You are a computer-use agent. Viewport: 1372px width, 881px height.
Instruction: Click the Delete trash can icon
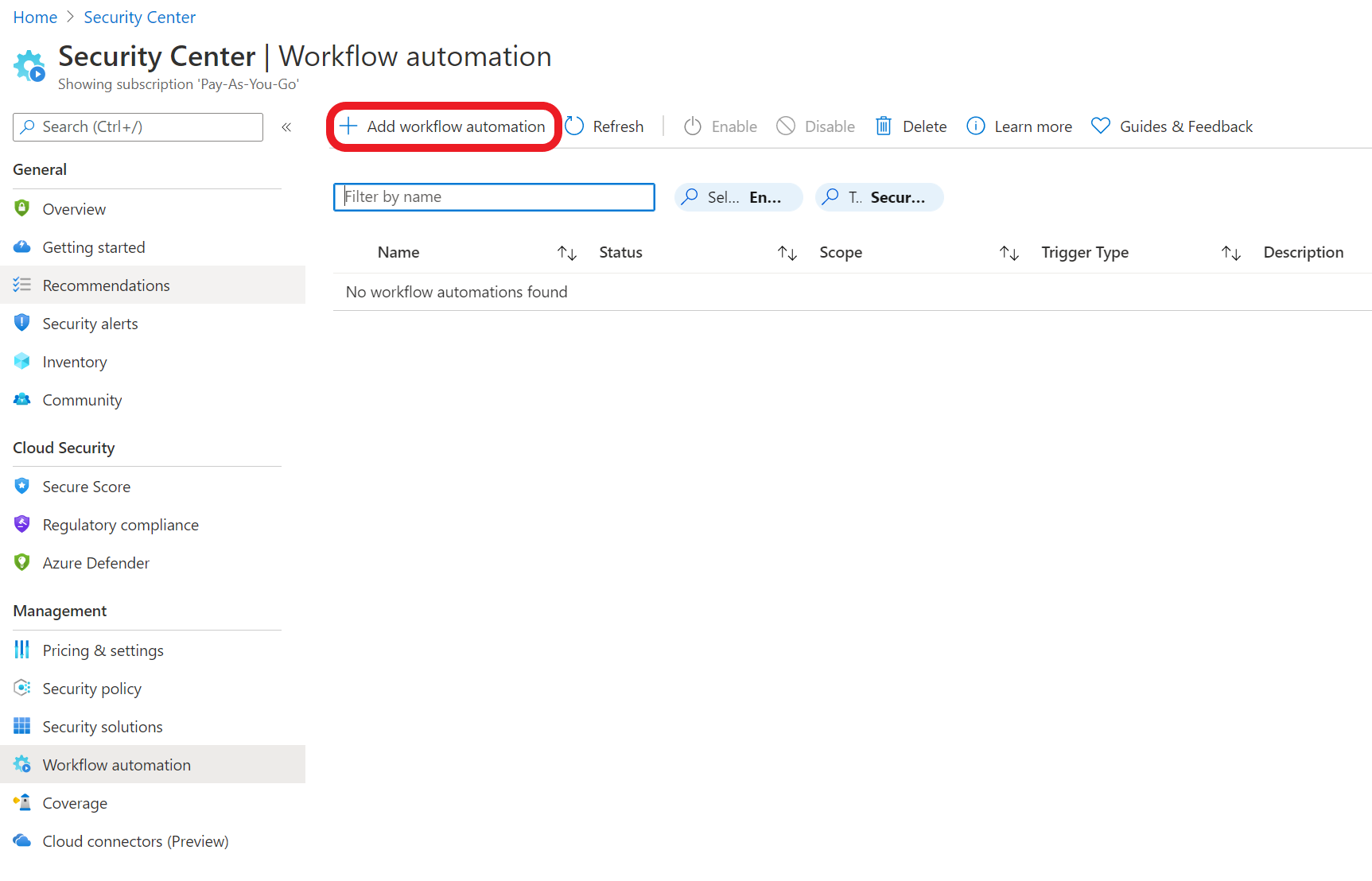[x=883, y=126]
